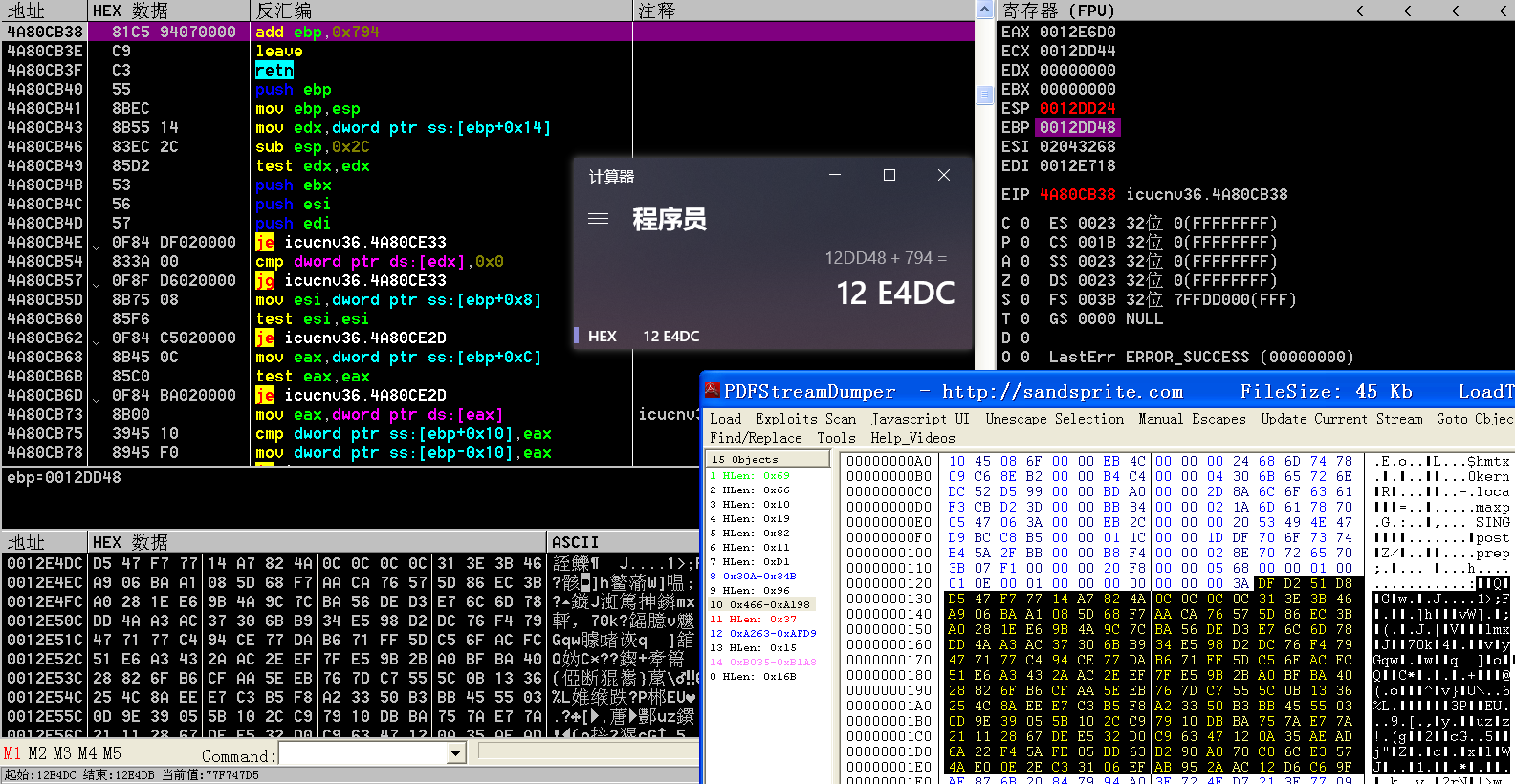
Task: Click the 寄存器 (FPU) registers header
Action: click(1058, 11)
